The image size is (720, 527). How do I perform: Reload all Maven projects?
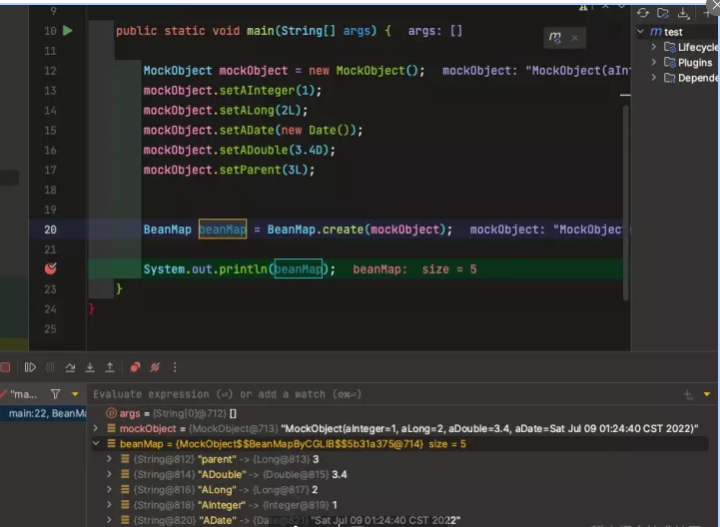coord(643,13)
